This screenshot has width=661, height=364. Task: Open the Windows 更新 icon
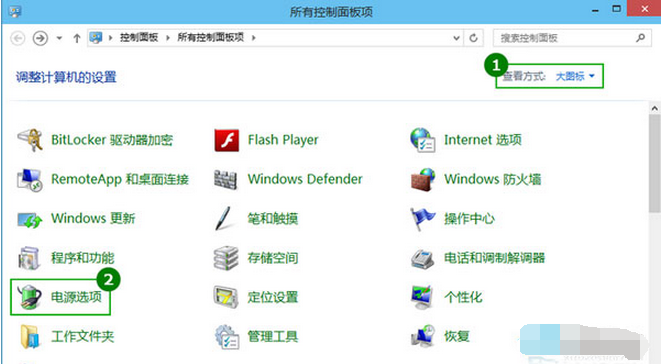[30, 219]
